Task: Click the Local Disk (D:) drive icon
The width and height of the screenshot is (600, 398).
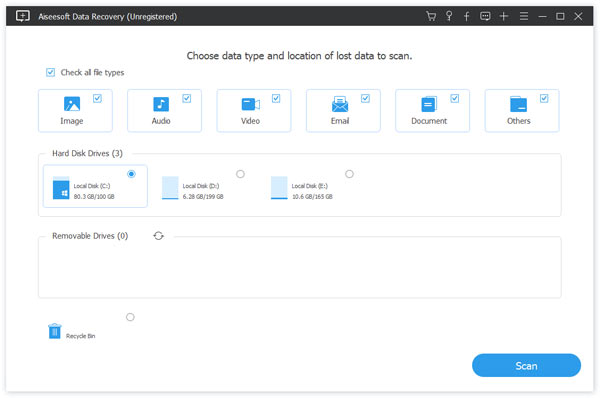Action: point(170,188)
